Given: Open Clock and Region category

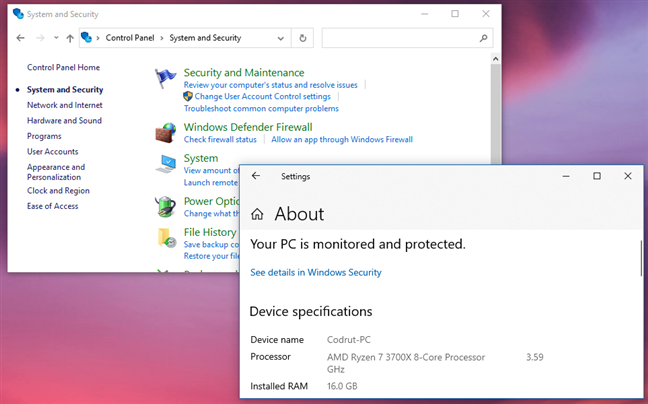Looking at the screenshot, I should (x=58, y=190).
